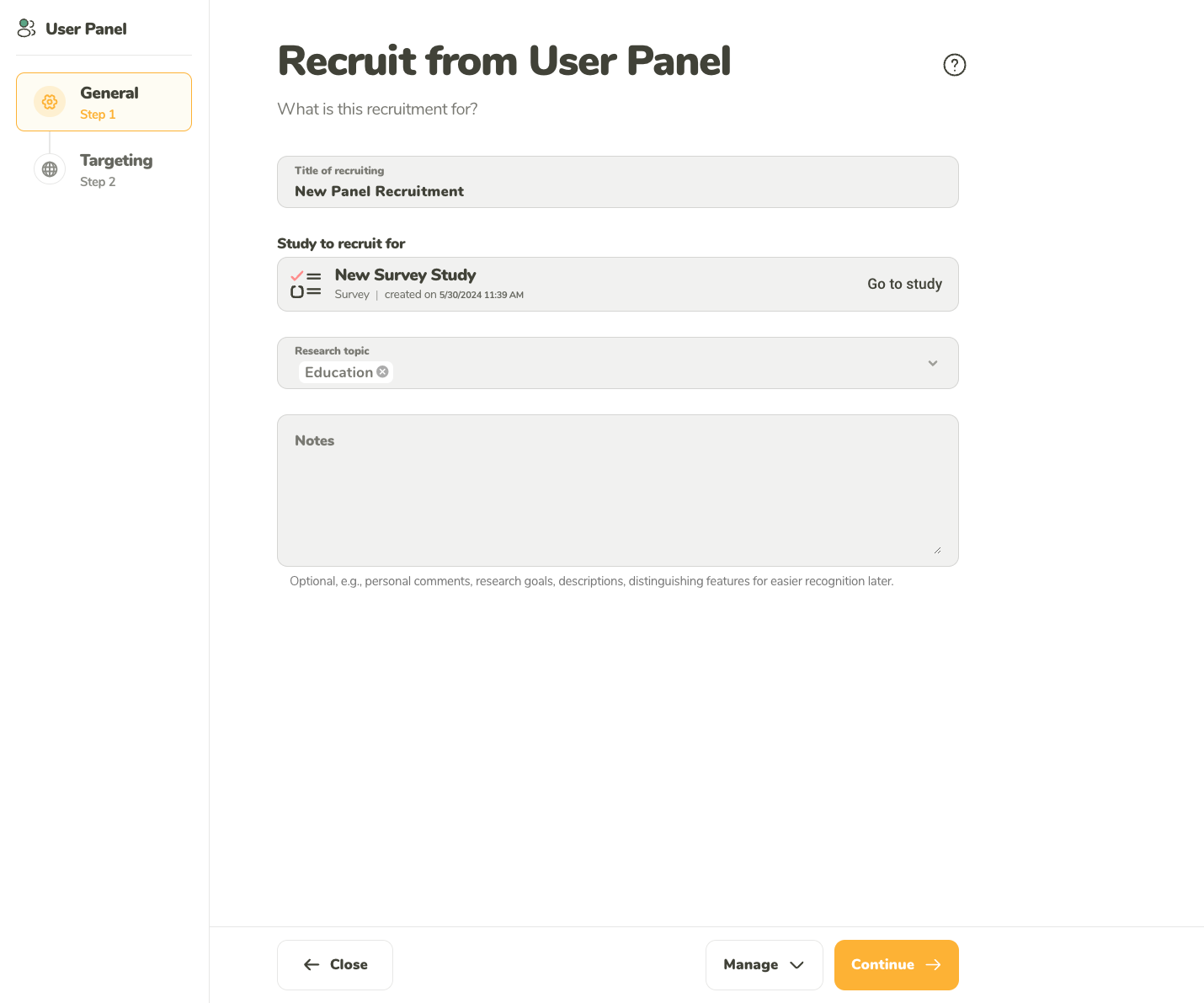The width and height of the screenshot is (1204, 1003).
Task: Open the Manage dropdown menu
Action: tap(764, 965)
